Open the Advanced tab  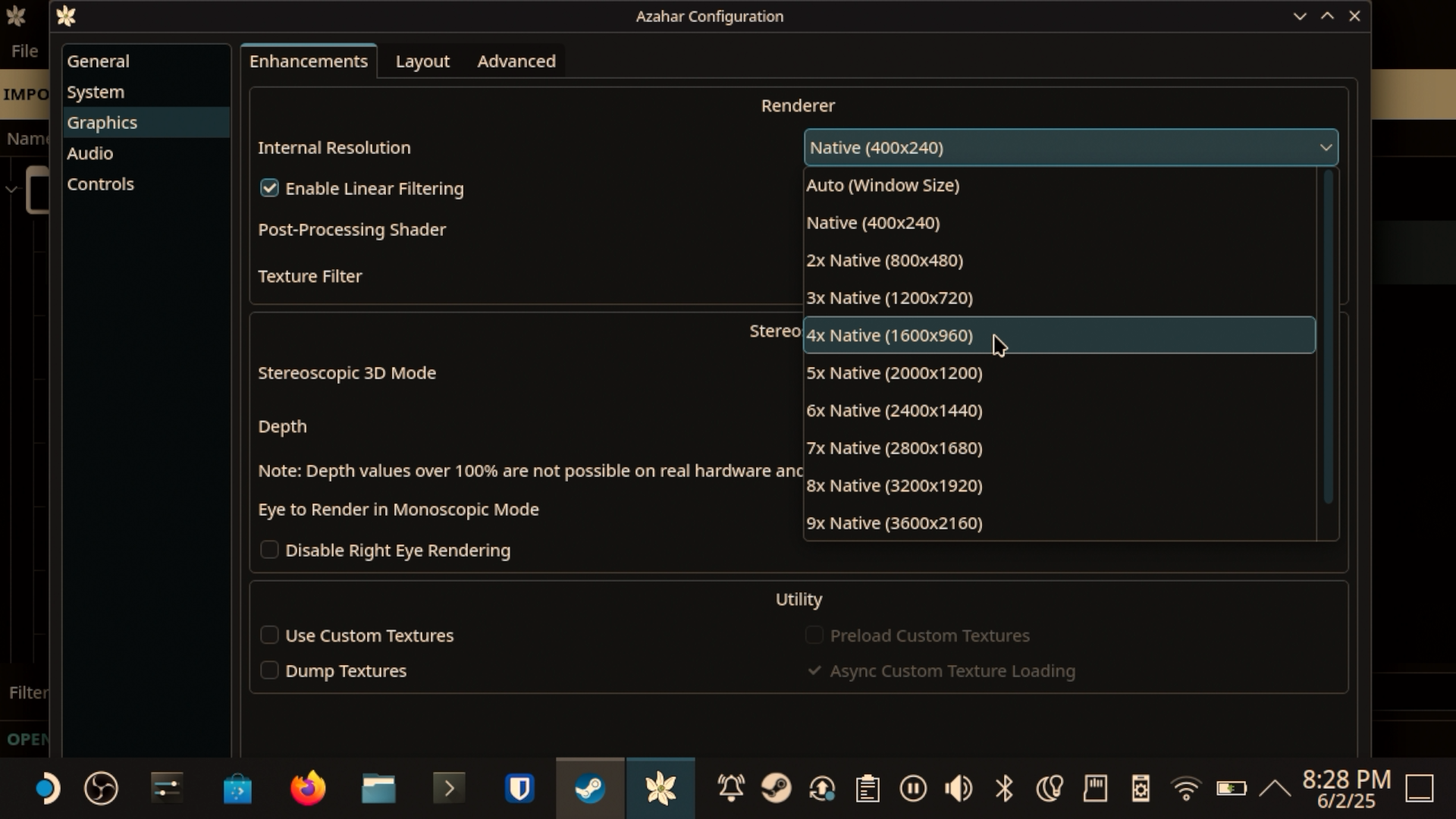pyautogui.click(x=516, y=61)
